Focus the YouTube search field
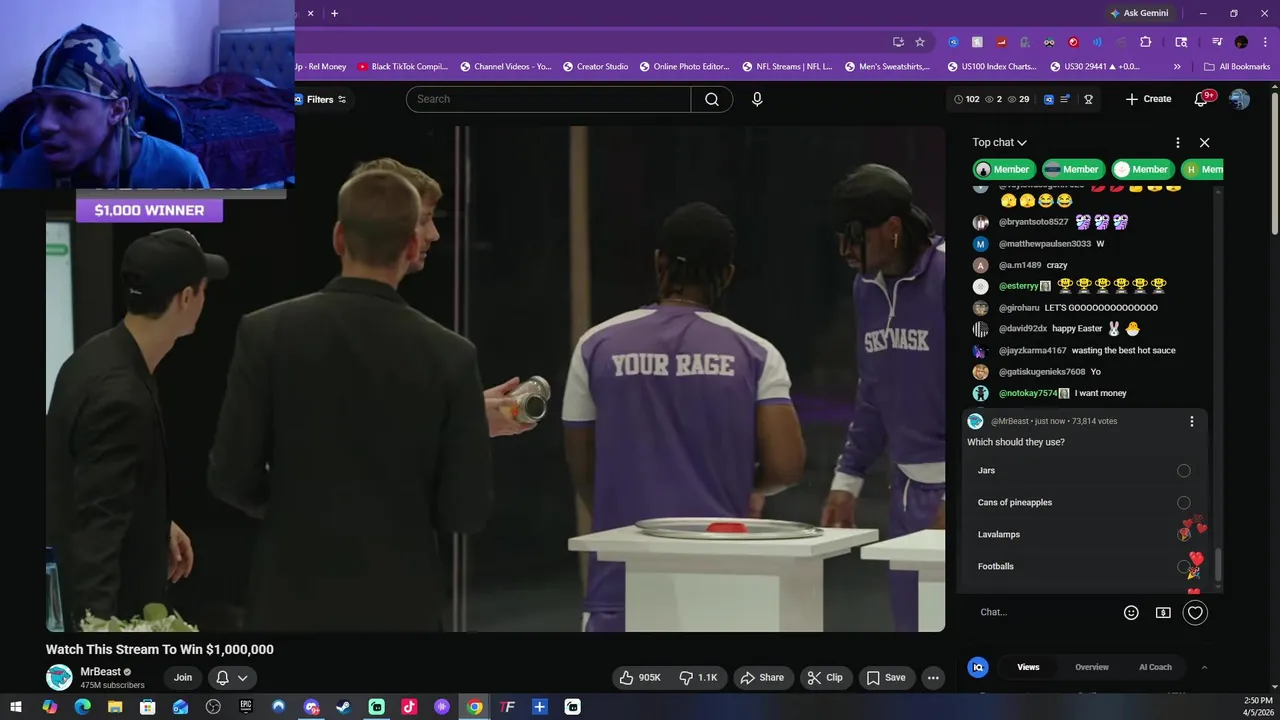The image size is (1280, 720). [x=548, y=99]
